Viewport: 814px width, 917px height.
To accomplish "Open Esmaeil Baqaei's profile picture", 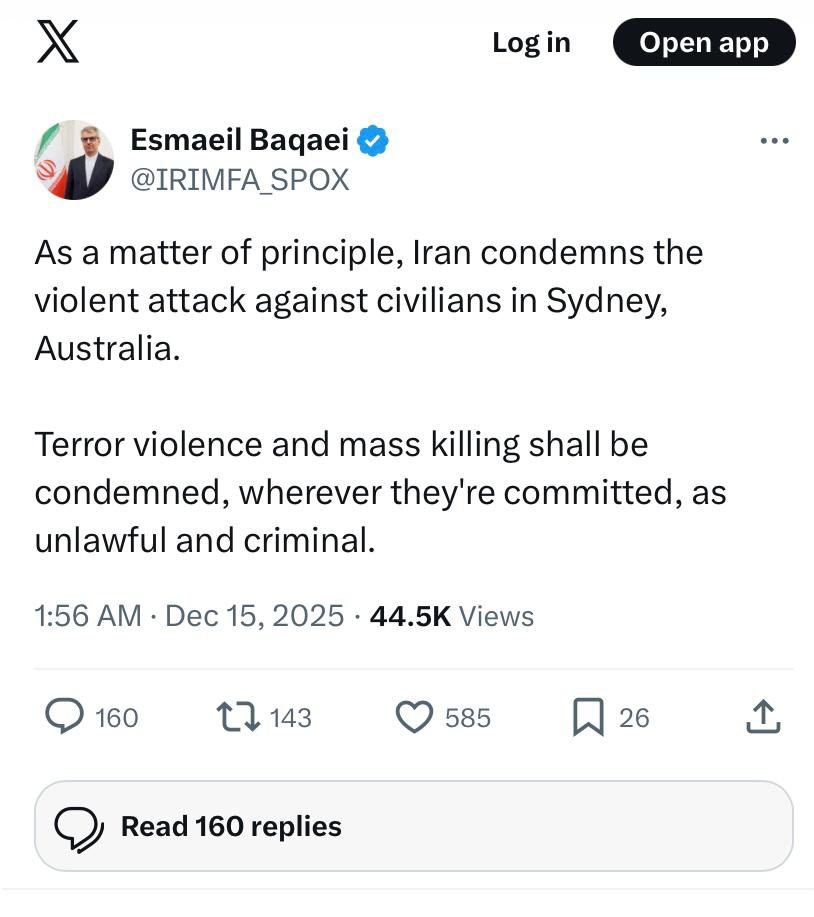I will [74, 160].
